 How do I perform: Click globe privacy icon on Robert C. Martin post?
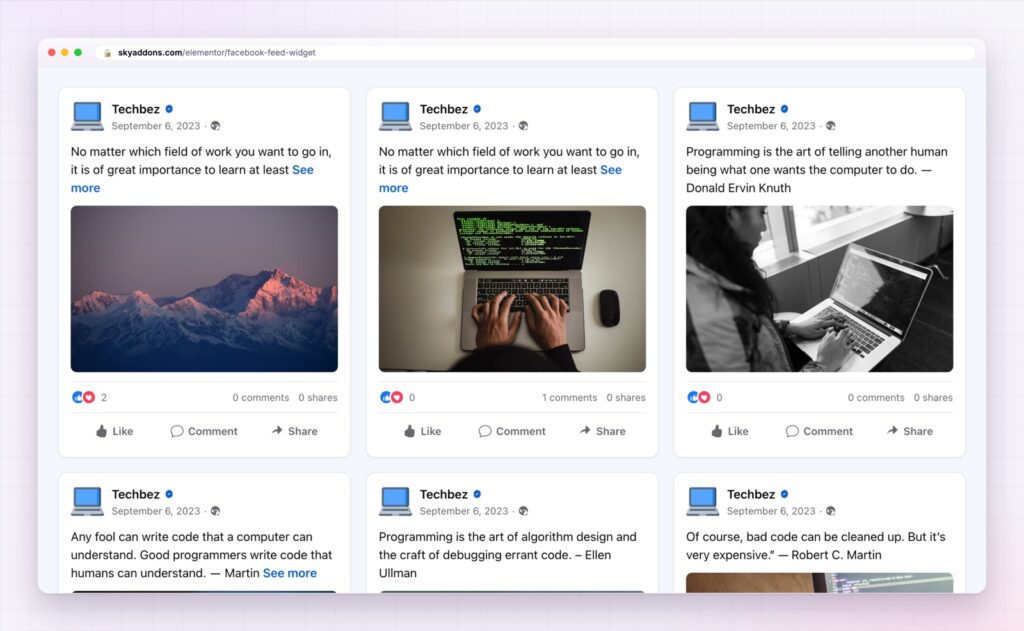831,511
